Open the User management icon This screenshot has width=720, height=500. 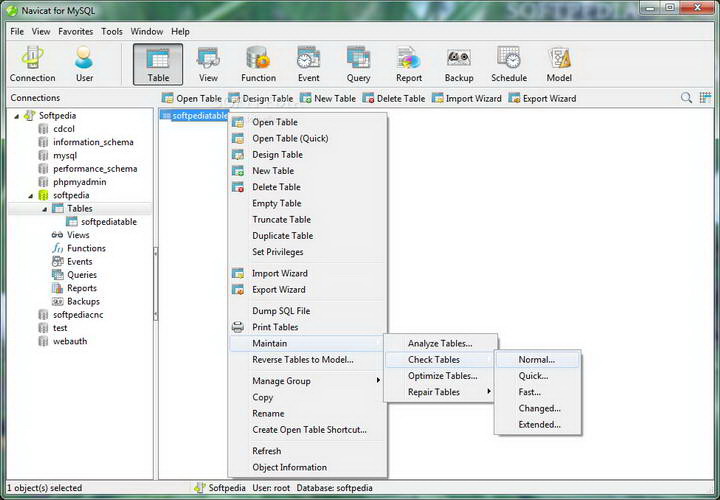[x=84, y=64]
